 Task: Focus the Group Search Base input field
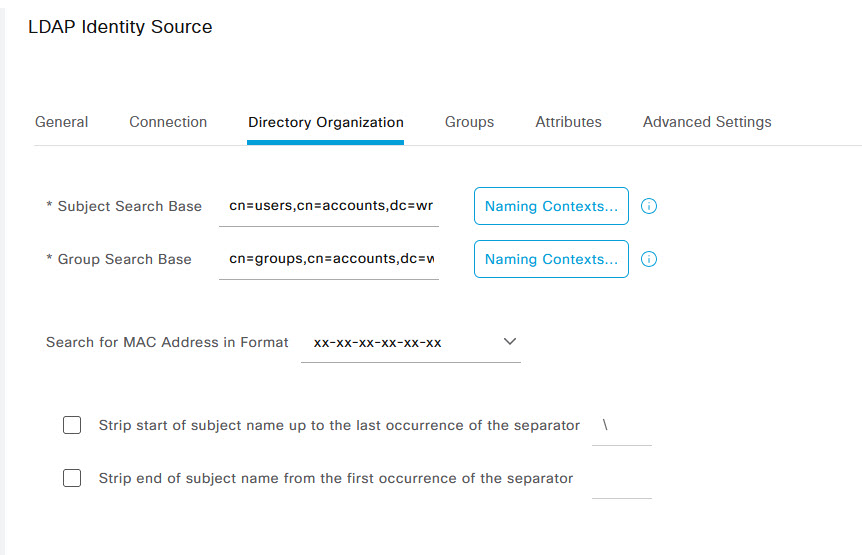coord(329,259)
